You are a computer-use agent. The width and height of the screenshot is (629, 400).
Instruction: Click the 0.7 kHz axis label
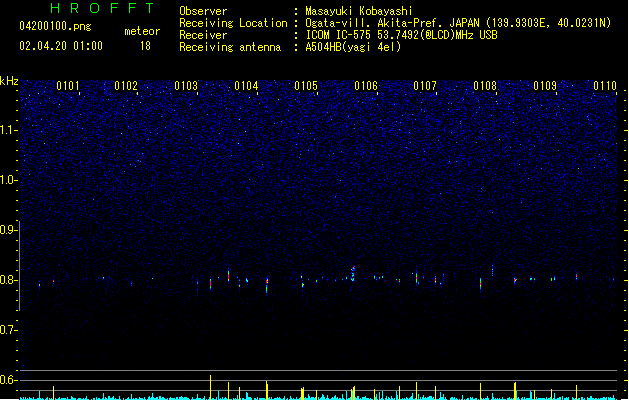coord(8,330)
